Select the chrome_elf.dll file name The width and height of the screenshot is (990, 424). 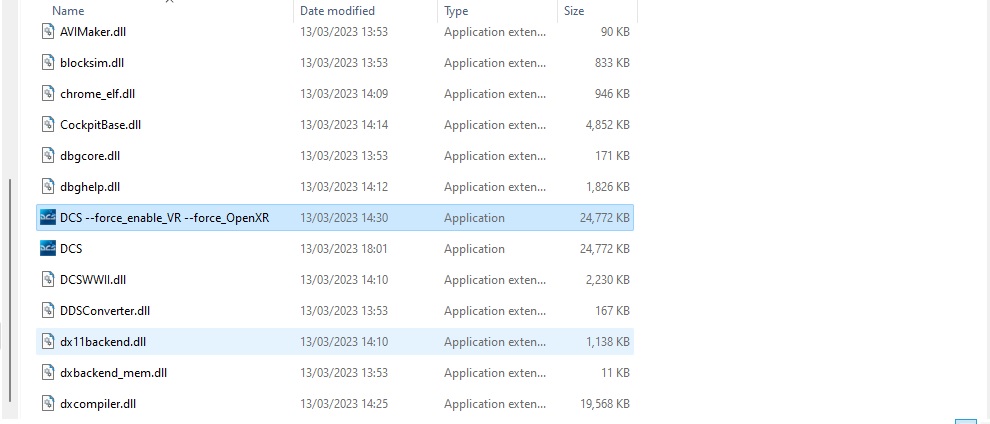pyautogui.click(x=97, y=93)
